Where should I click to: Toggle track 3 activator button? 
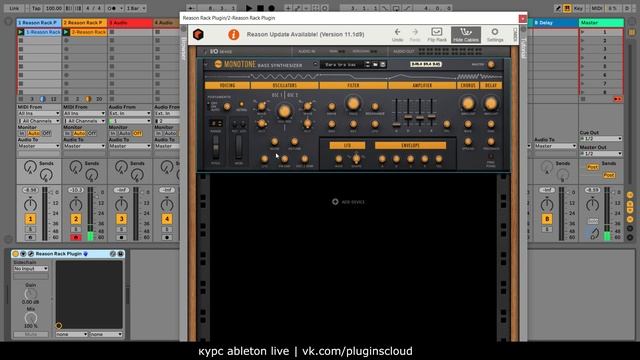tap(121, 219)
